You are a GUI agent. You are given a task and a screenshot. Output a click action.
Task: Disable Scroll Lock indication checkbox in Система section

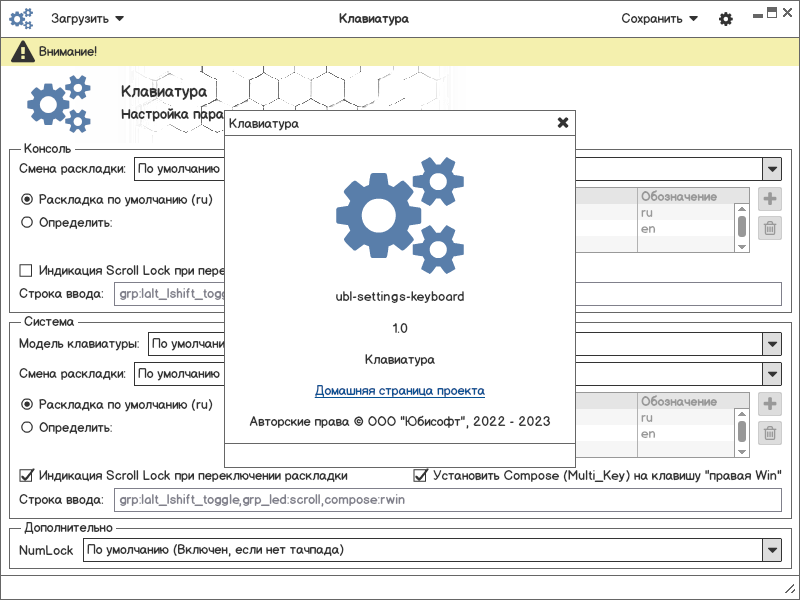27,475
